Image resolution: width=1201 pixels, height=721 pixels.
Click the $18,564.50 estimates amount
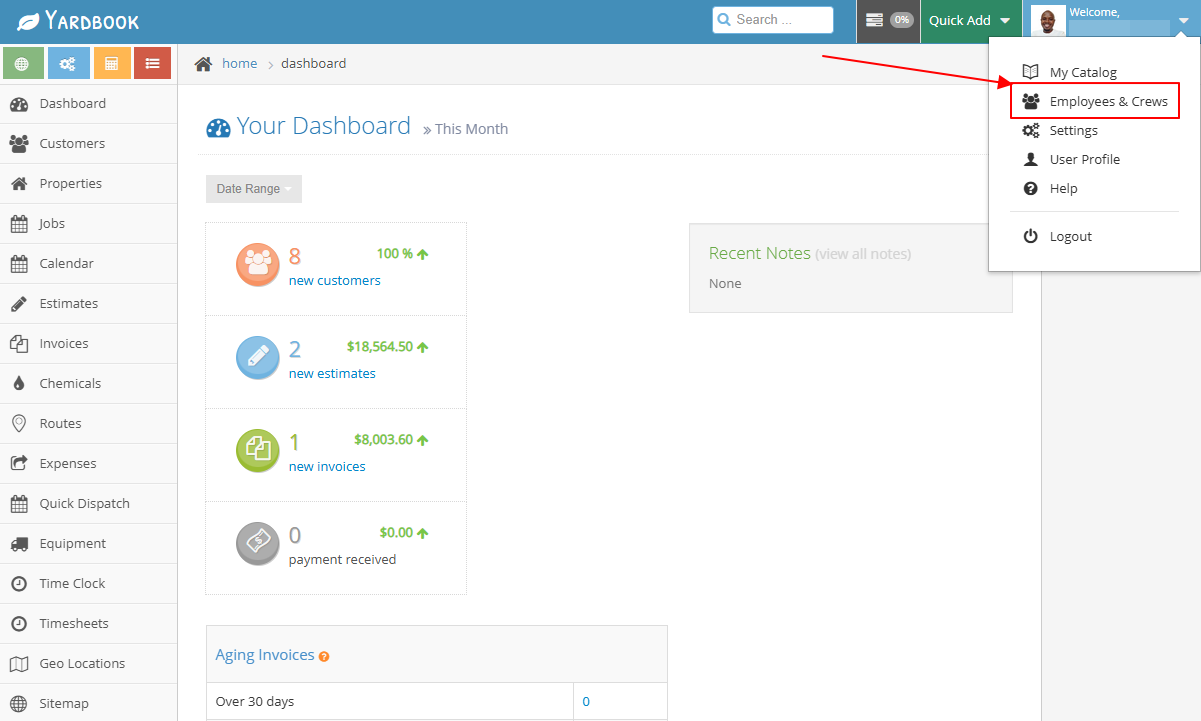click(x=380, y=347)
